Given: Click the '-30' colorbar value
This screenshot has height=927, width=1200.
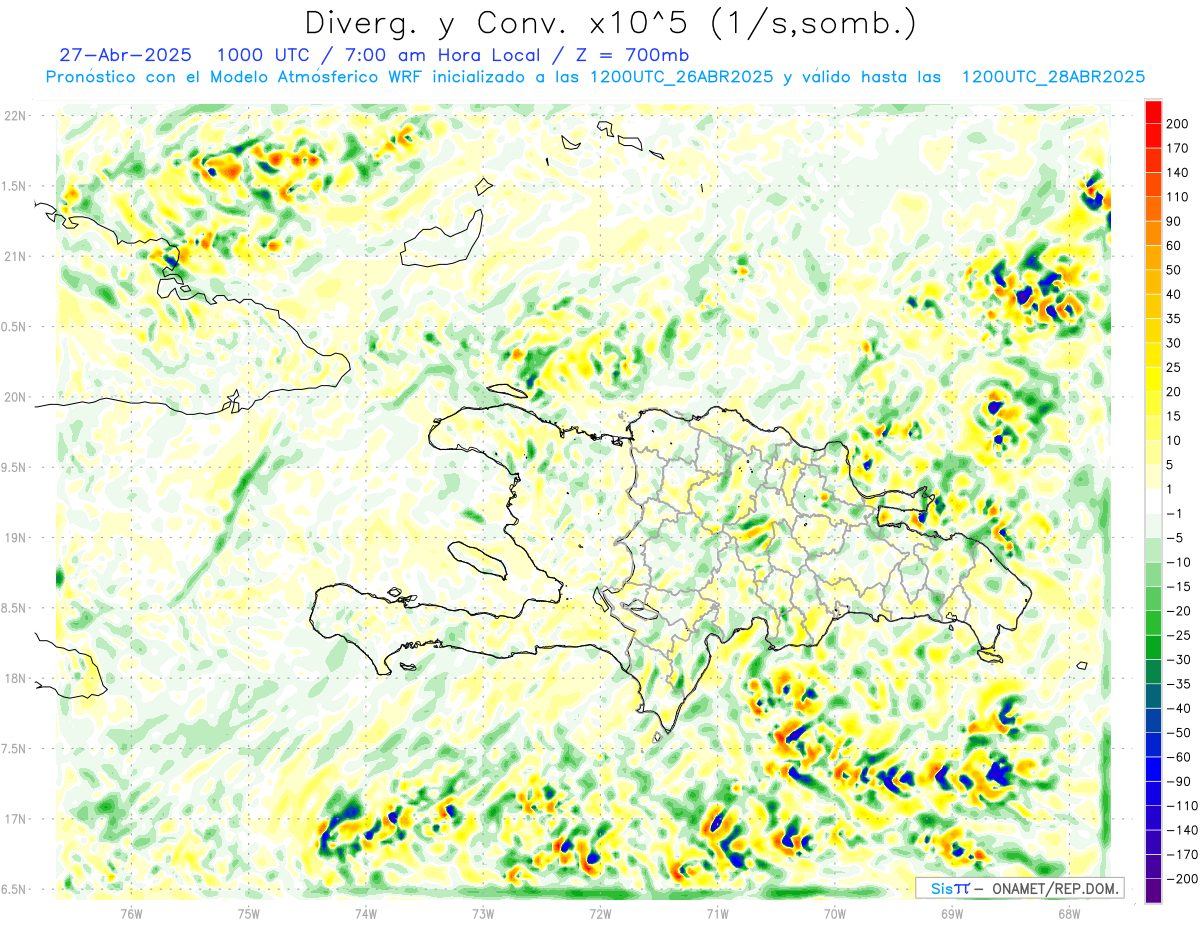Looking at the screenshot, I should click(1180, 660).
